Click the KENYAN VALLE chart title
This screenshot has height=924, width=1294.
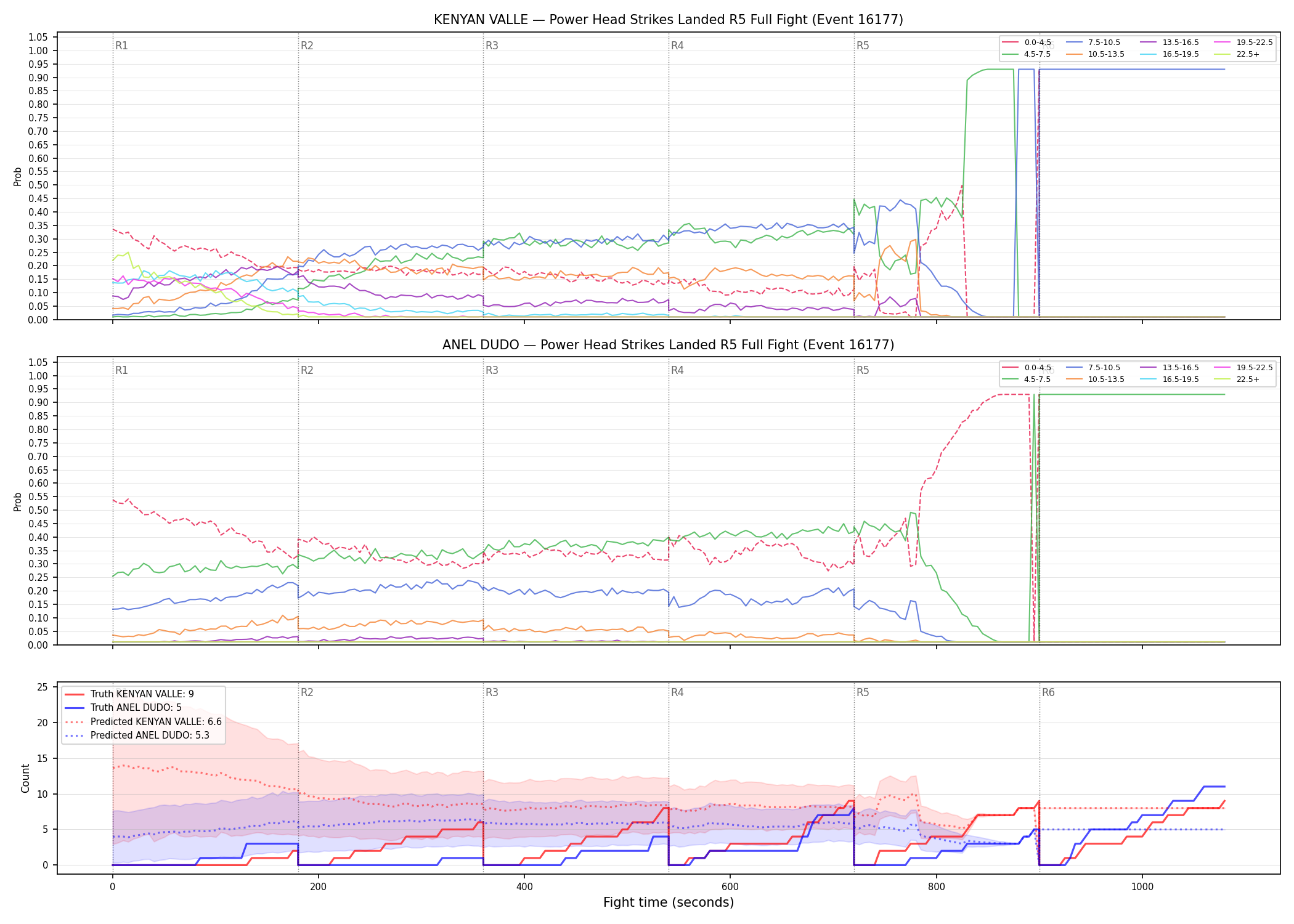pyautogui.click(x=668, y=20)
